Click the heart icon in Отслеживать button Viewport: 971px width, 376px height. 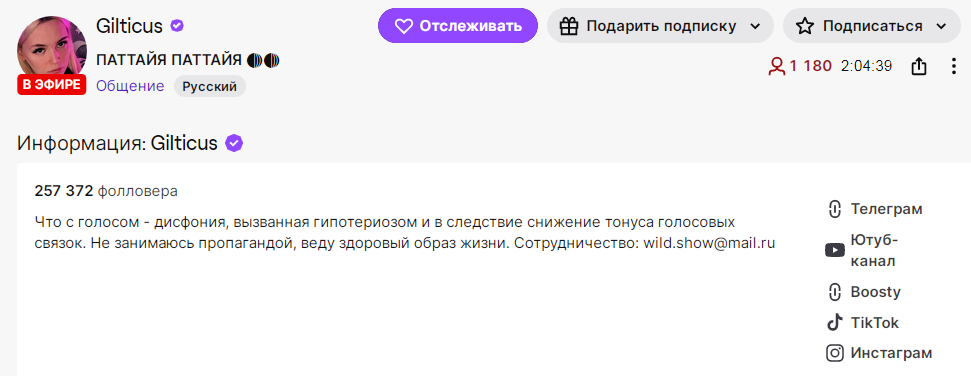(x=404, y=26)
